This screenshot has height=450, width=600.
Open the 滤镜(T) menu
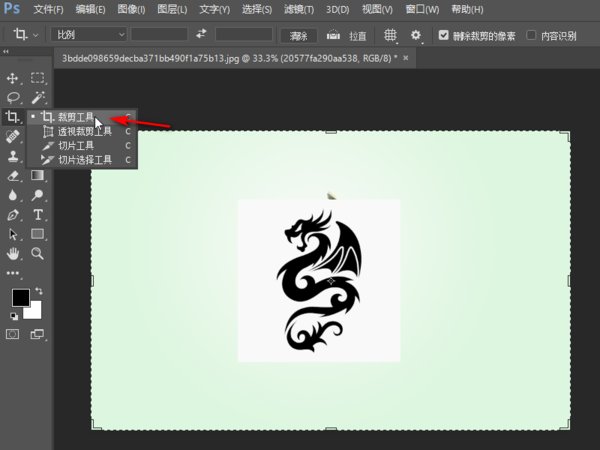point(299,9)
